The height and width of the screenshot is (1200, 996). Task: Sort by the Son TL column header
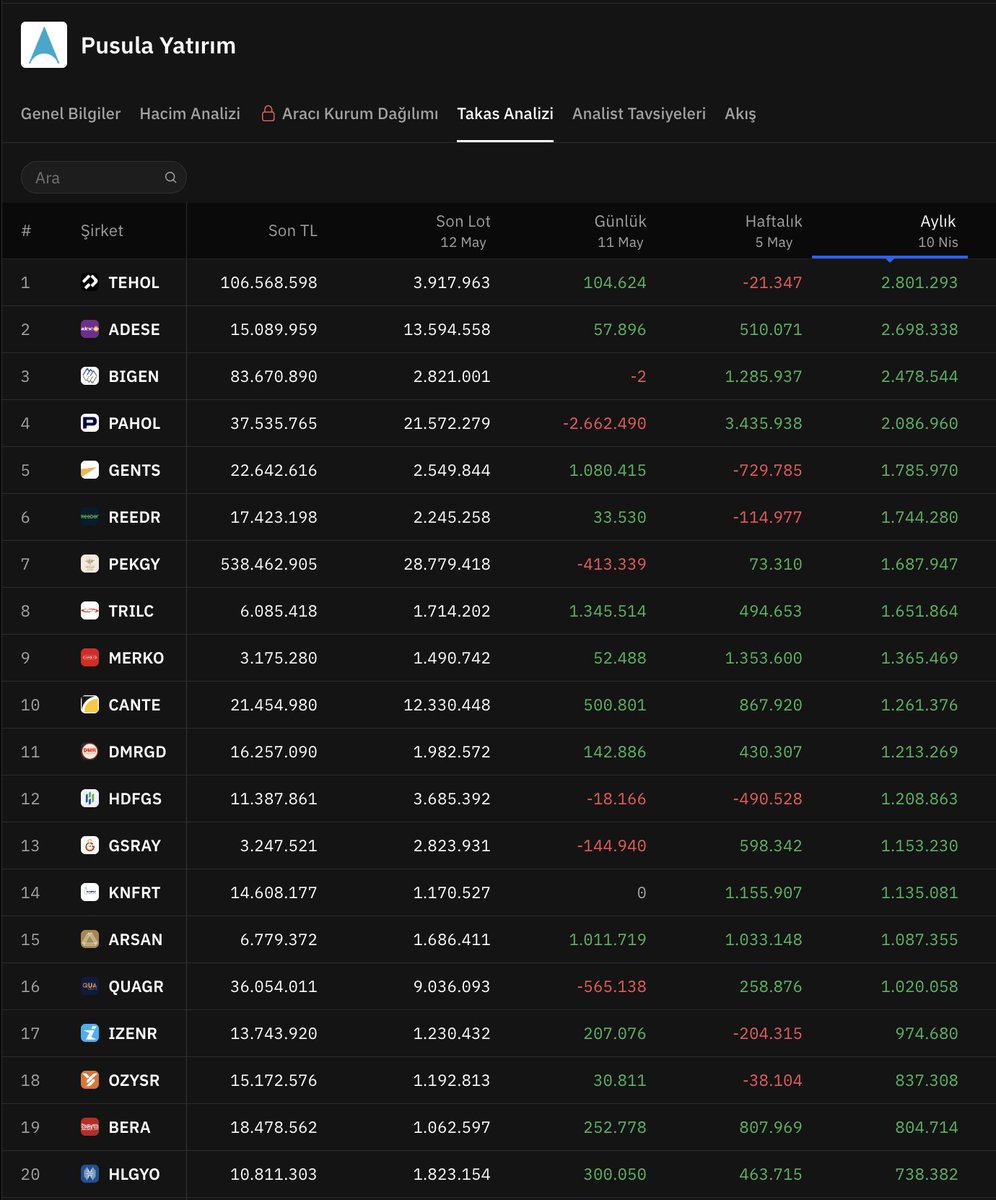point(293,231)
